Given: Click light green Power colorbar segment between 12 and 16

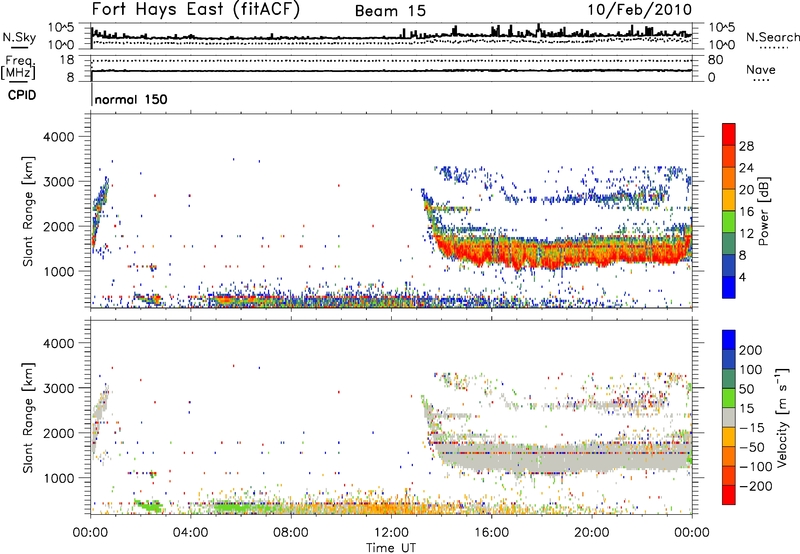Looking at the screenshot, I should coord(729,222).
